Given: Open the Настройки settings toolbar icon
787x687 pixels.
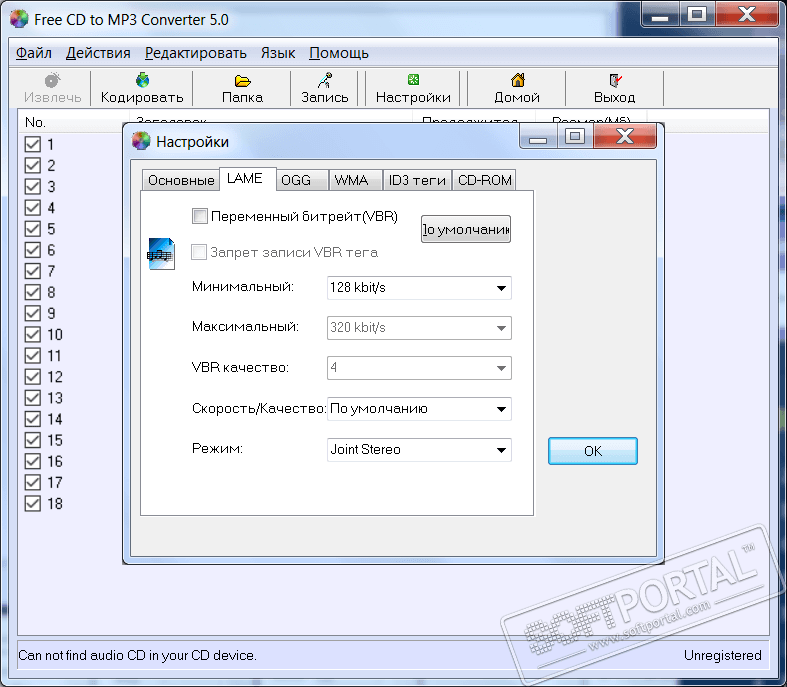Looking at the screenshot, I should (x=413, y=80).
